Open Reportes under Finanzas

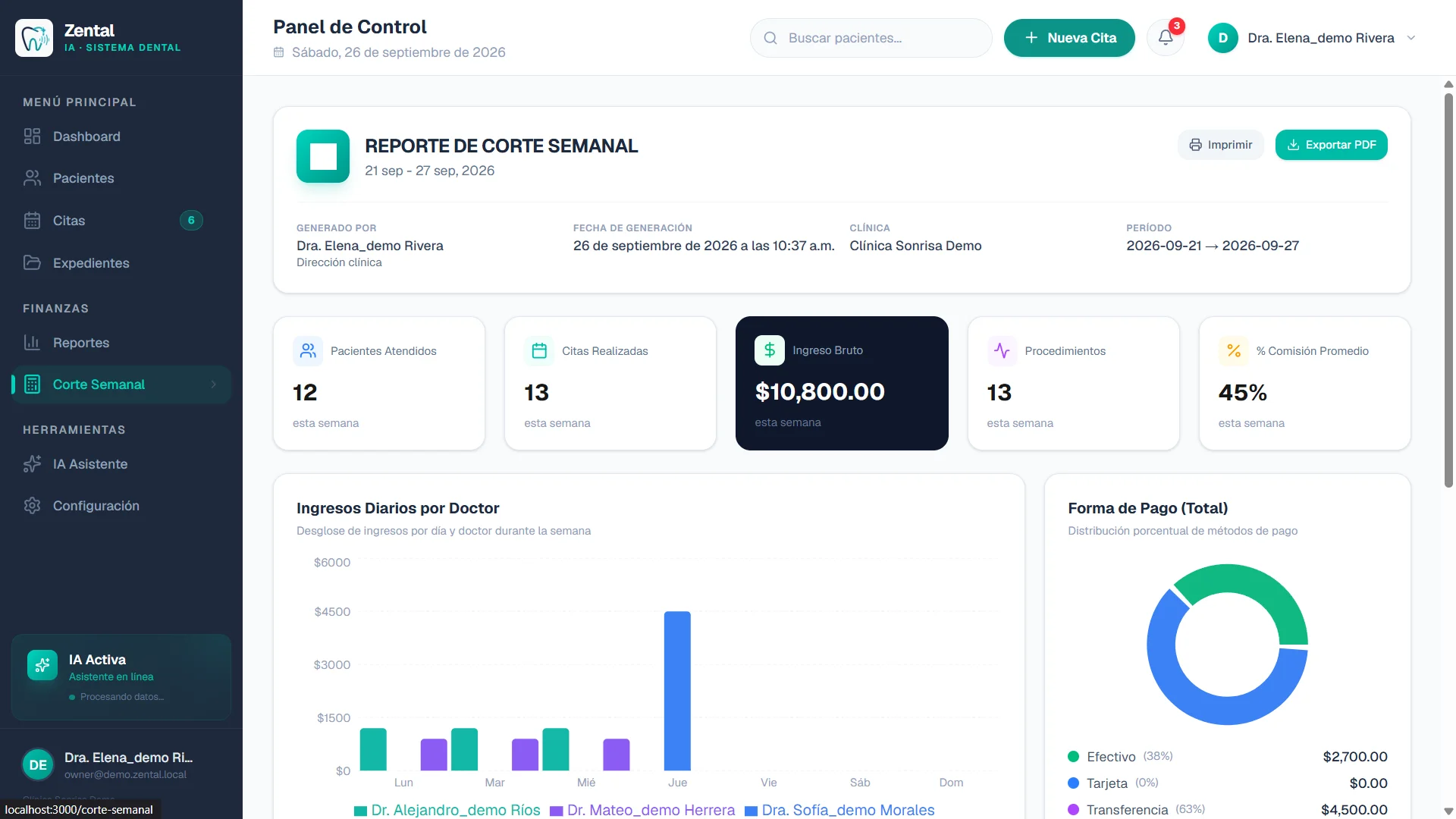(x=121, y=343)
